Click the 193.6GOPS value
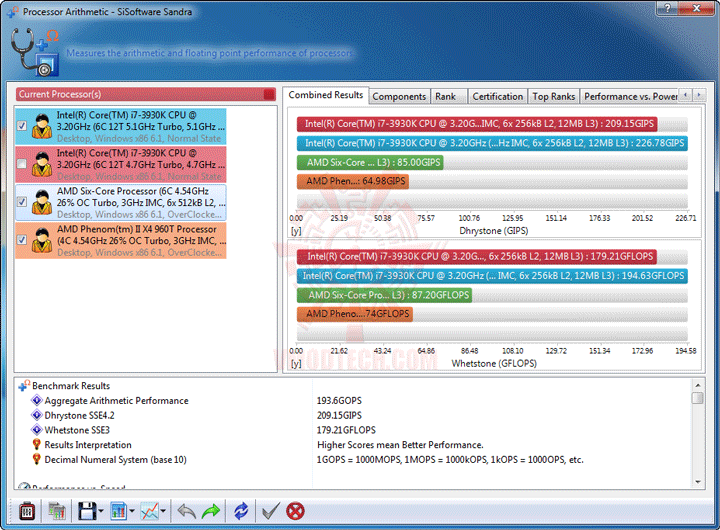The height and width of the screenshot is (530, 720). click(x=339, y=400)
